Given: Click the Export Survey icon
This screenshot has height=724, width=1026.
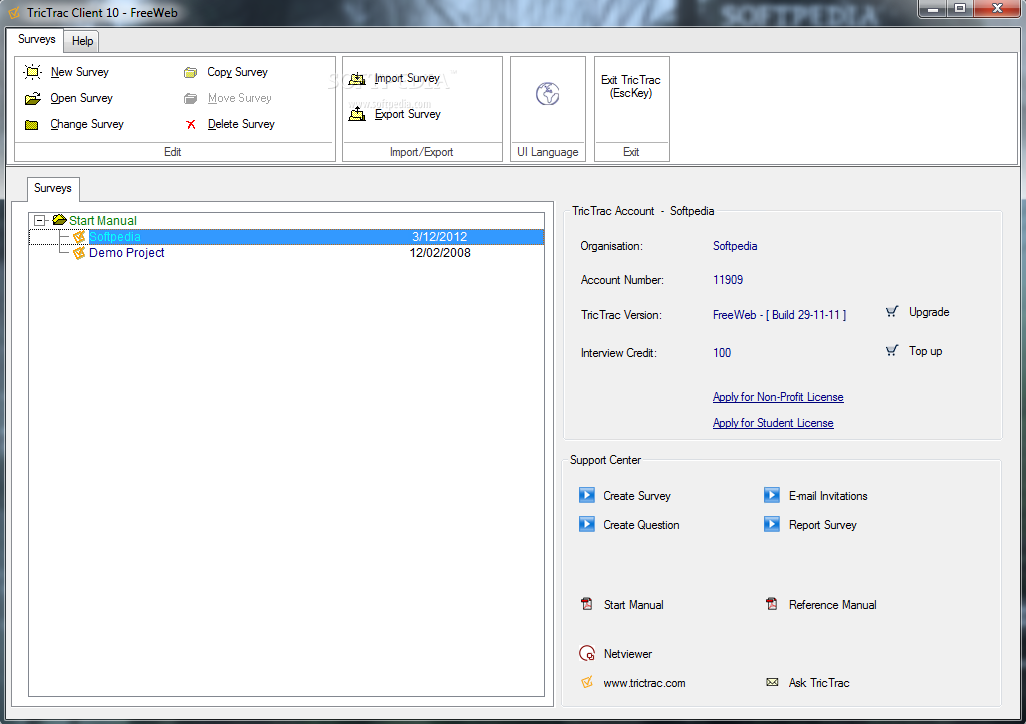Looking at the screenshot, I should pyautogui.click(x=357, y=114).
